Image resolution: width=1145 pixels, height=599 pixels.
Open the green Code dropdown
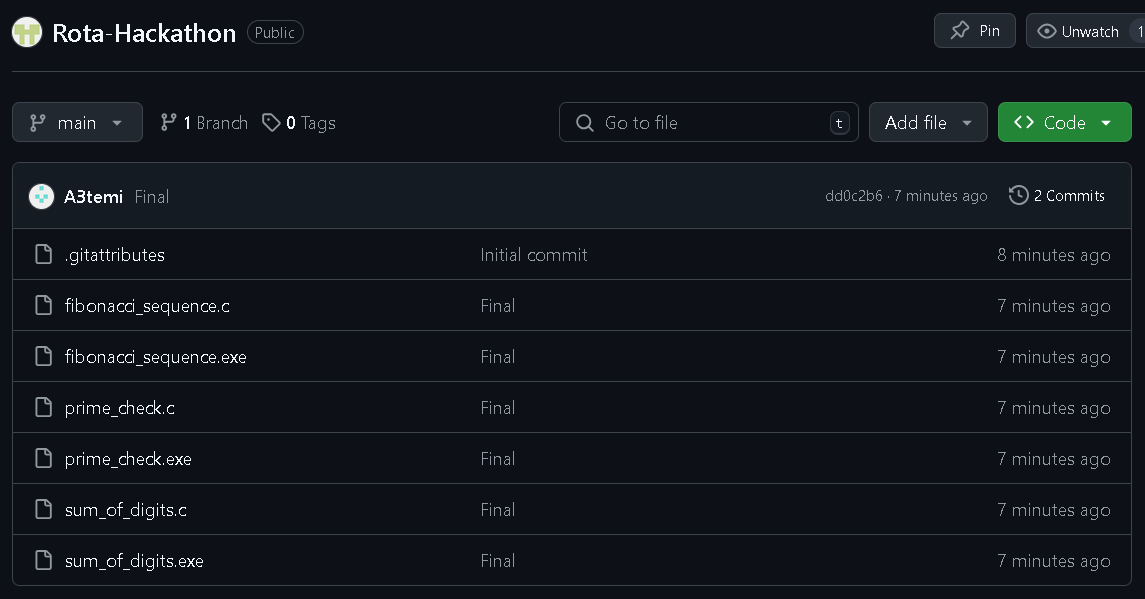1064,122
